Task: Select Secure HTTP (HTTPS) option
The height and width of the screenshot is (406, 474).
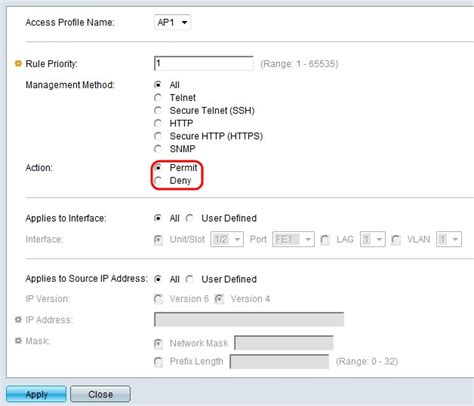Action: pyautogui.click(x=158, y=136)
